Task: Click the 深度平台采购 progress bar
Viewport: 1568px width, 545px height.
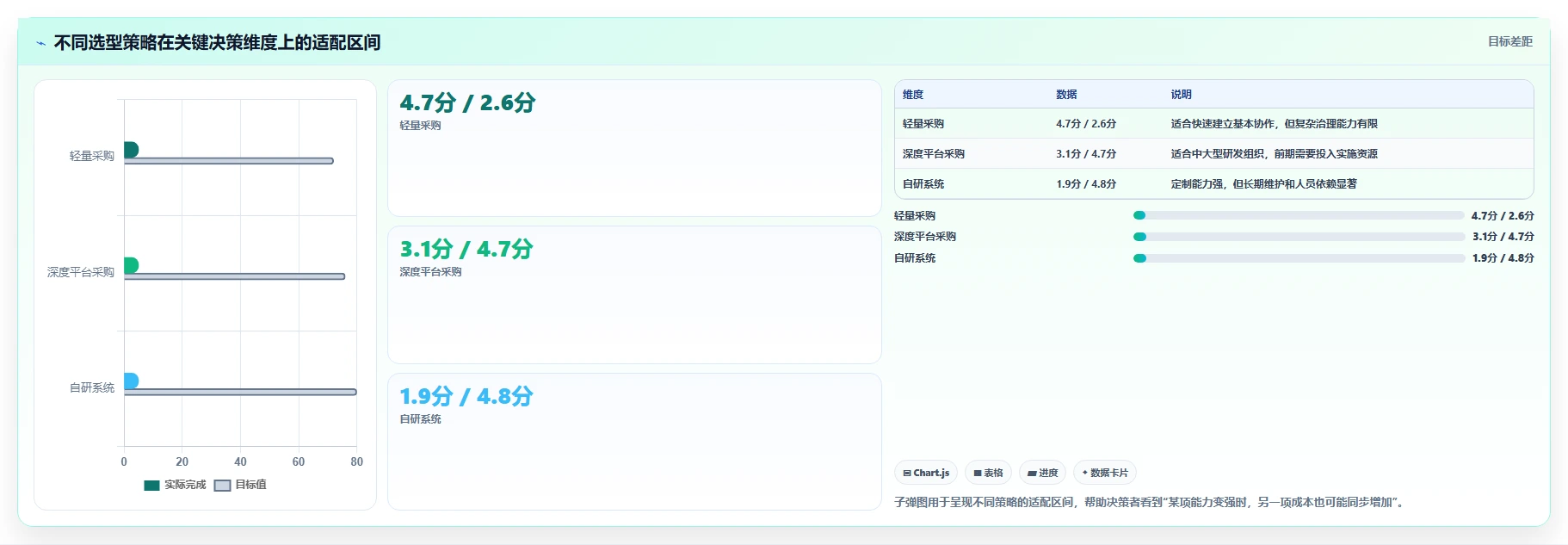Action: click(x=1299, y=237)
